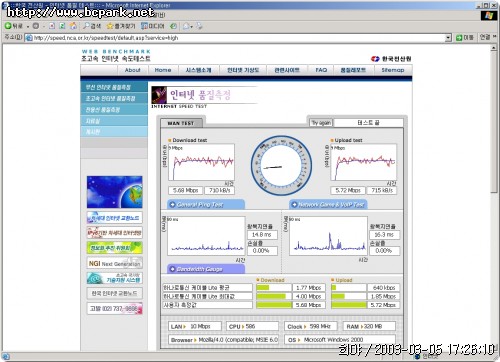Viewport: 500px width, 362px height.
Task: Open the 시스템소개 nav menu item
Action: pyautogui.click(x=199, y=70)
